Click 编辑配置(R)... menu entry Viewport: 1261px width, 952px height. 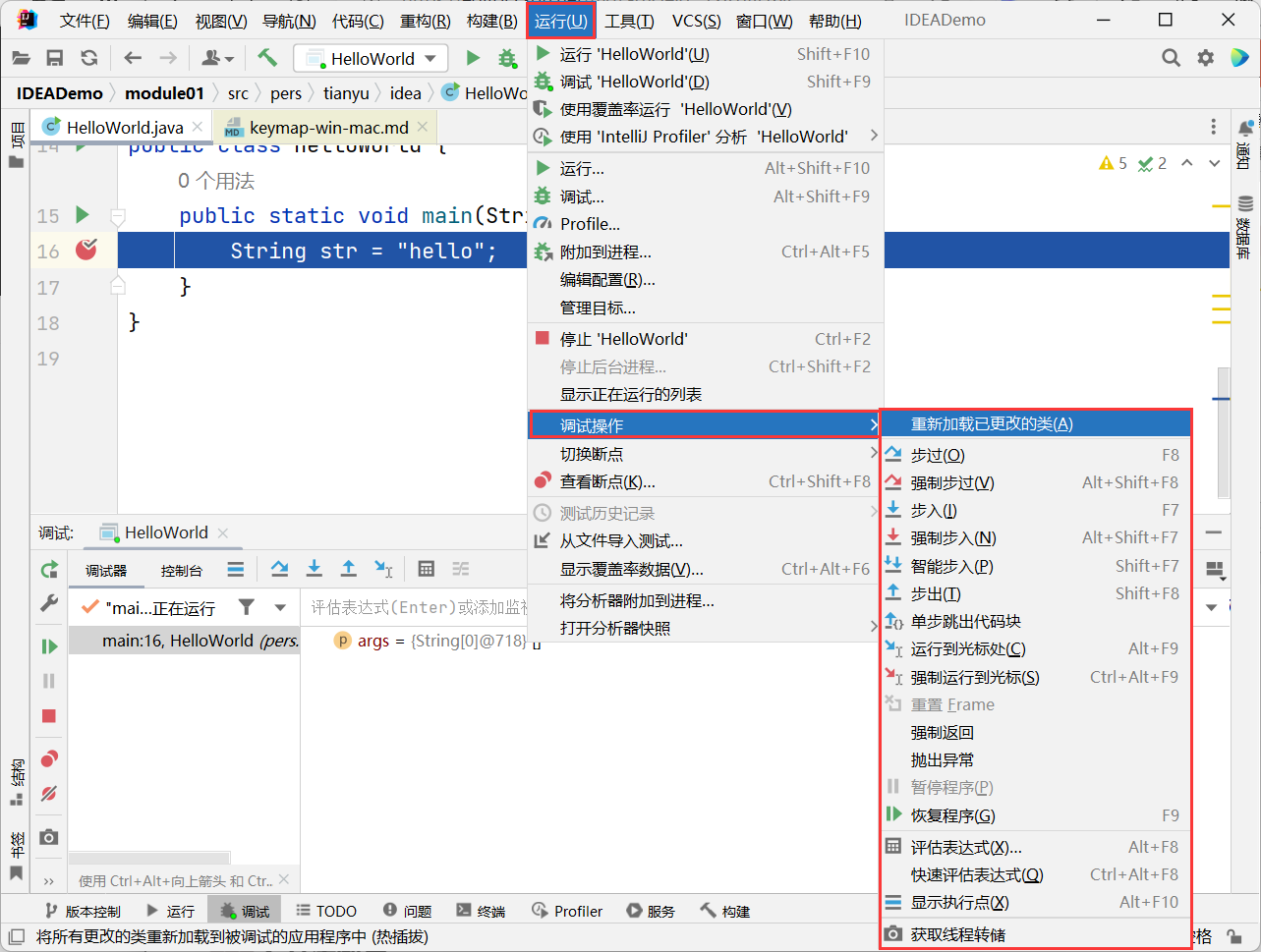706,280
